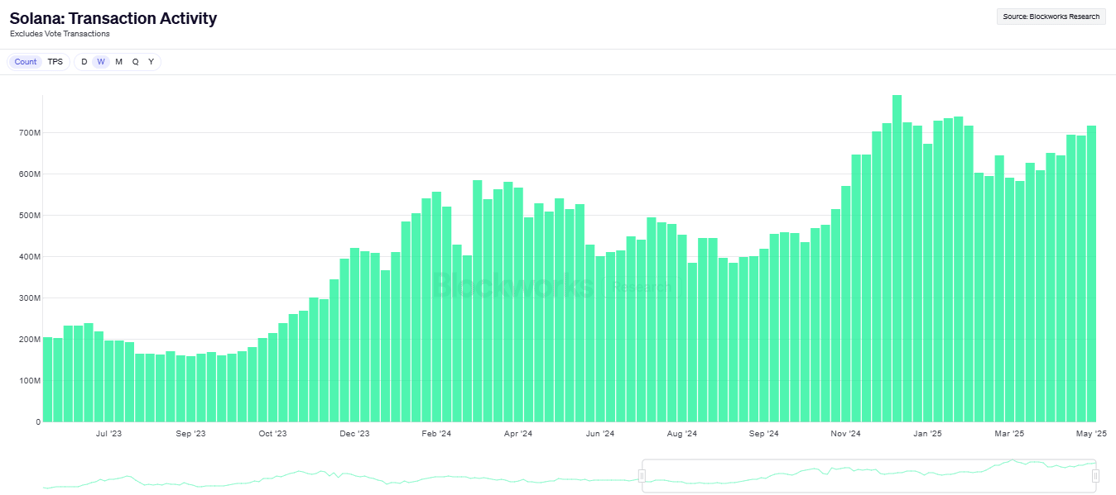Click the 500M y-axis label
1116x495 pixels.
point(28,215)
